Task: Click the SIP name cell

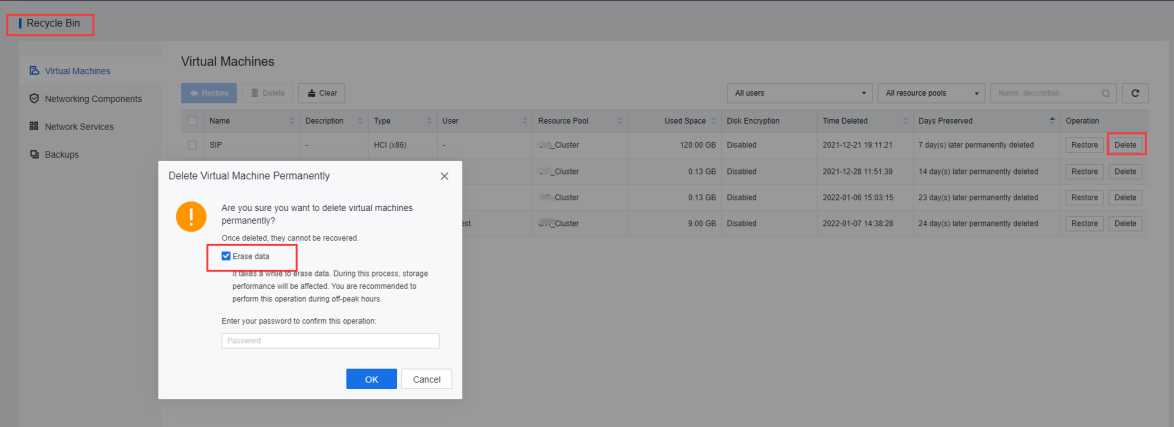Action: click(216, 145)
